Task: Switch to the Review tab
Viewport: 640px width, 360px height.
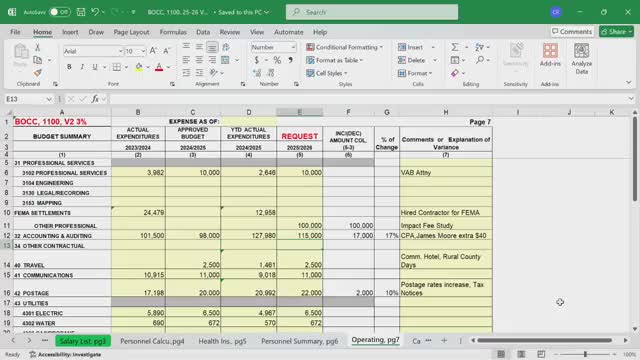Action: pos(230,32)
